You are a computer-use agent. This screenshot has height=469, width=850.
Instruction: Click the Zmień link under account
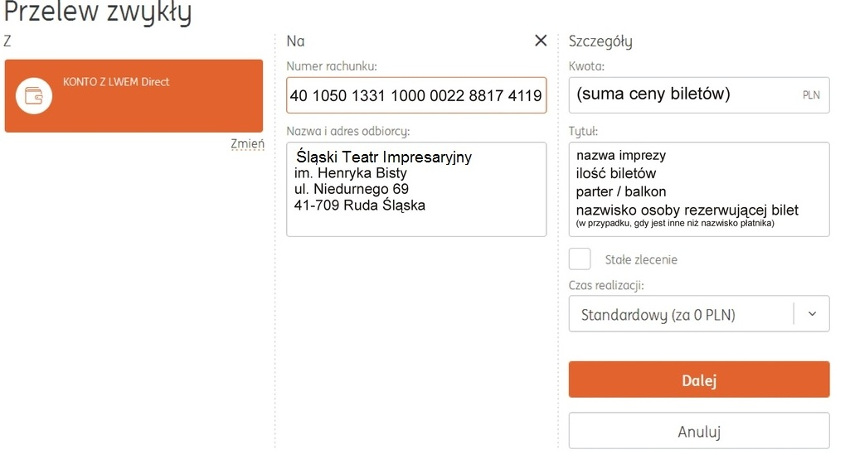(248, 144)
